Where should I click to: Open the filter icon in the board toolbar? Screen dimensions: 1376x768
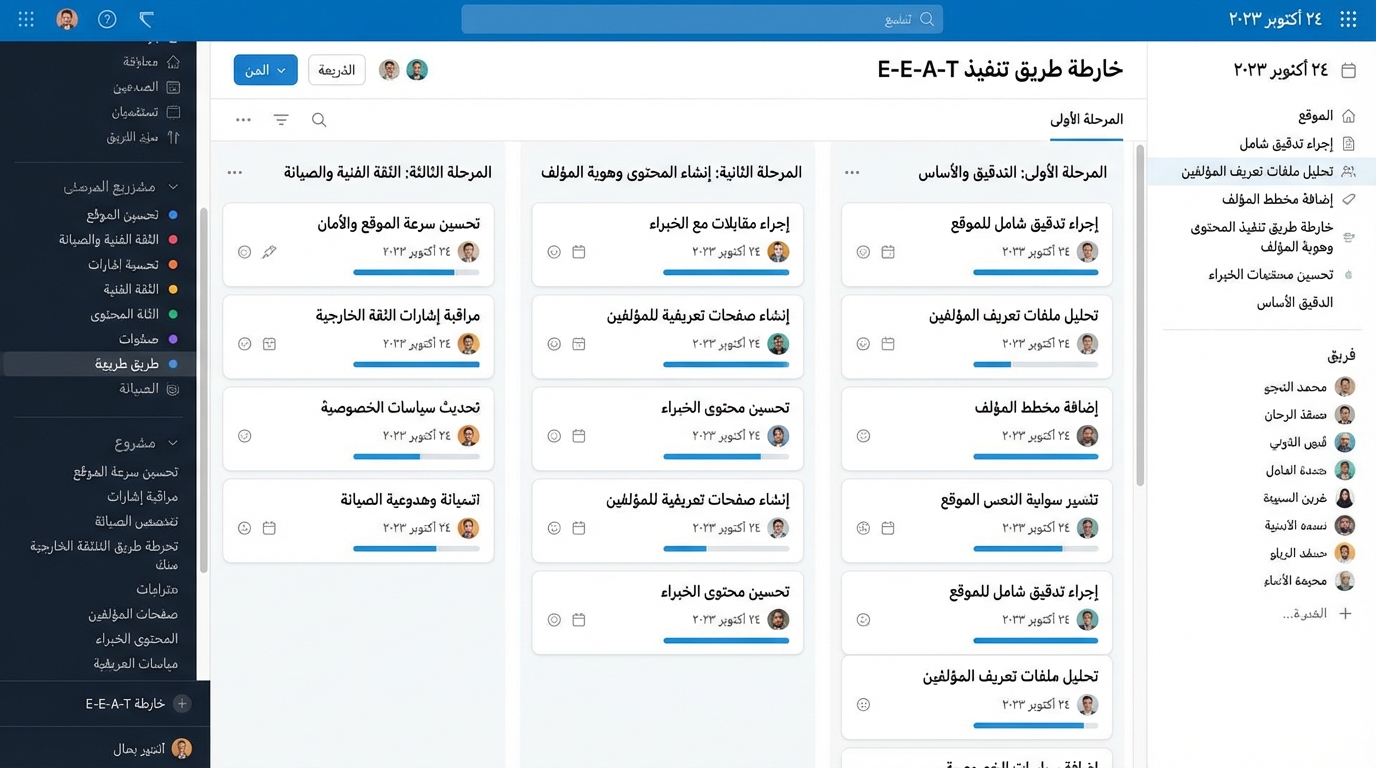click(x=281, y=119)
